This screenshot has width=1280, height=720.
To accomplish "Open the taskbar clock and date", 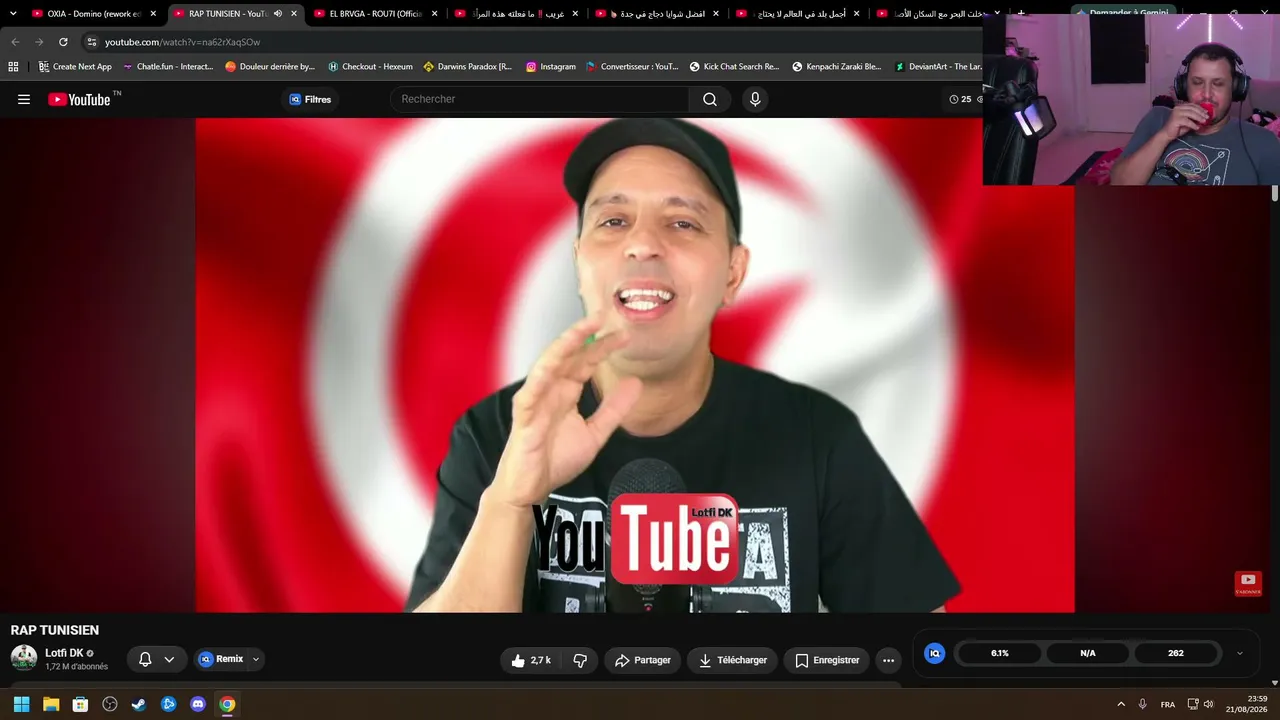I will (x=1247, y=704).
